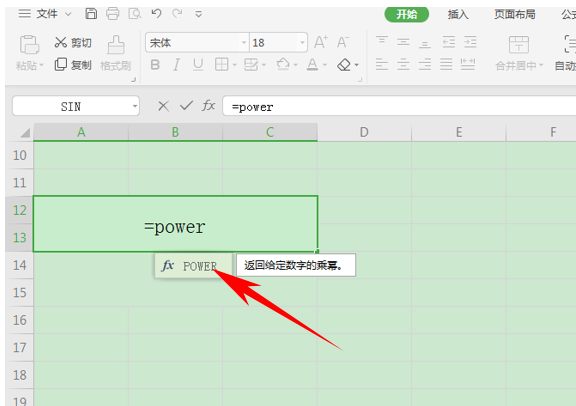The image size is (576, 406).
Task: Switch to the 页面布局 ribbon tab
Action: pyautogui.click(x=514, y=14)
